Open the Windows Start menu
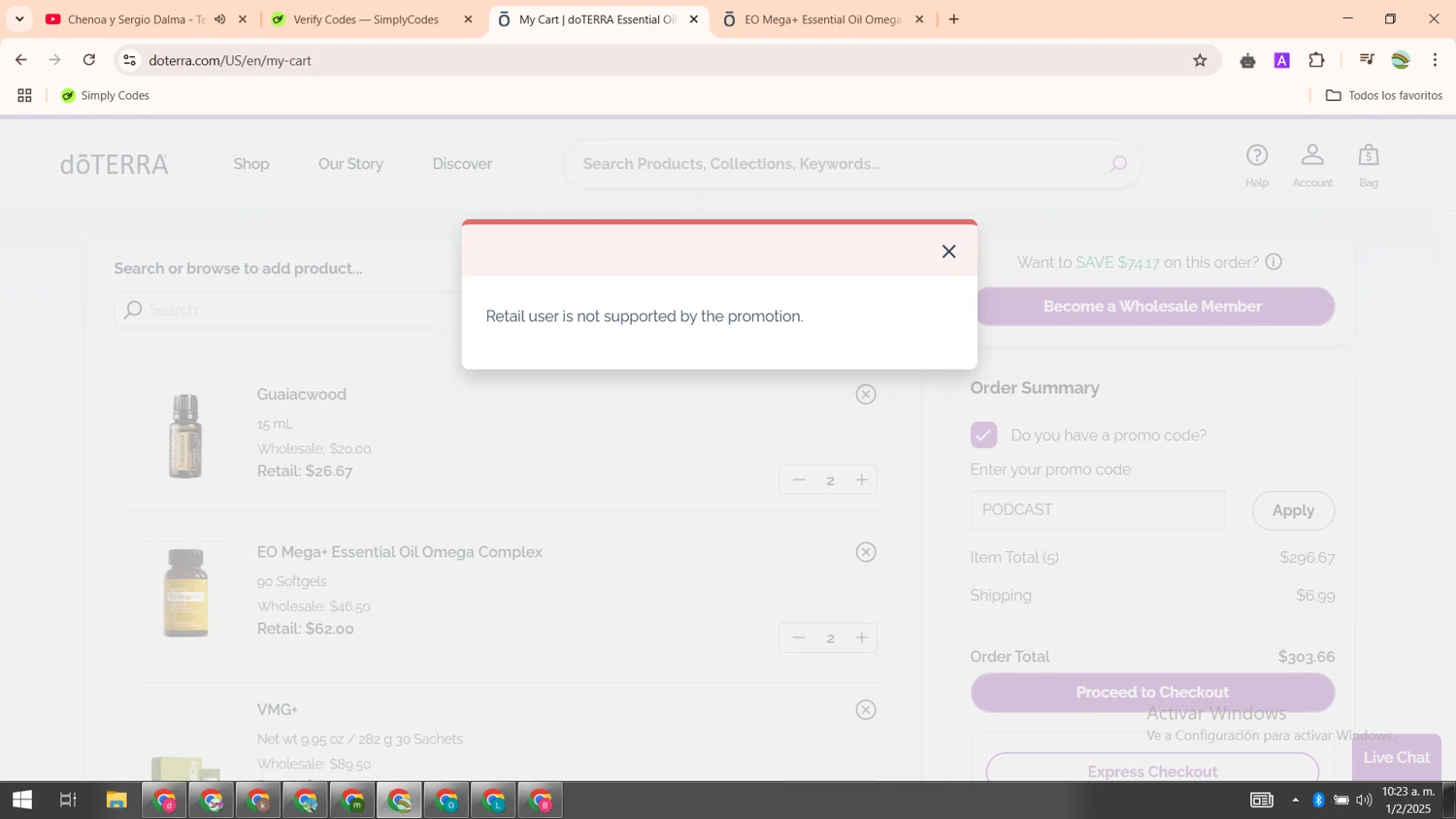This screenshot has height=819, width=1456. pos(22,801)
